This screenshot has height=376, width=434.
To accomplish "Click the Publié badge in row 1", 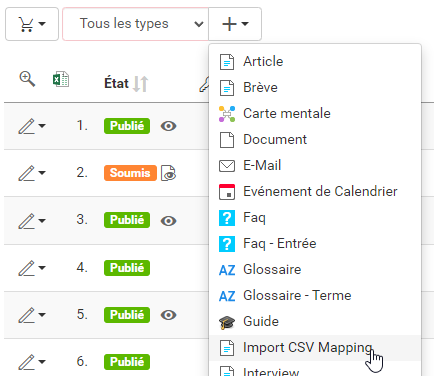I will coord(127,126).
